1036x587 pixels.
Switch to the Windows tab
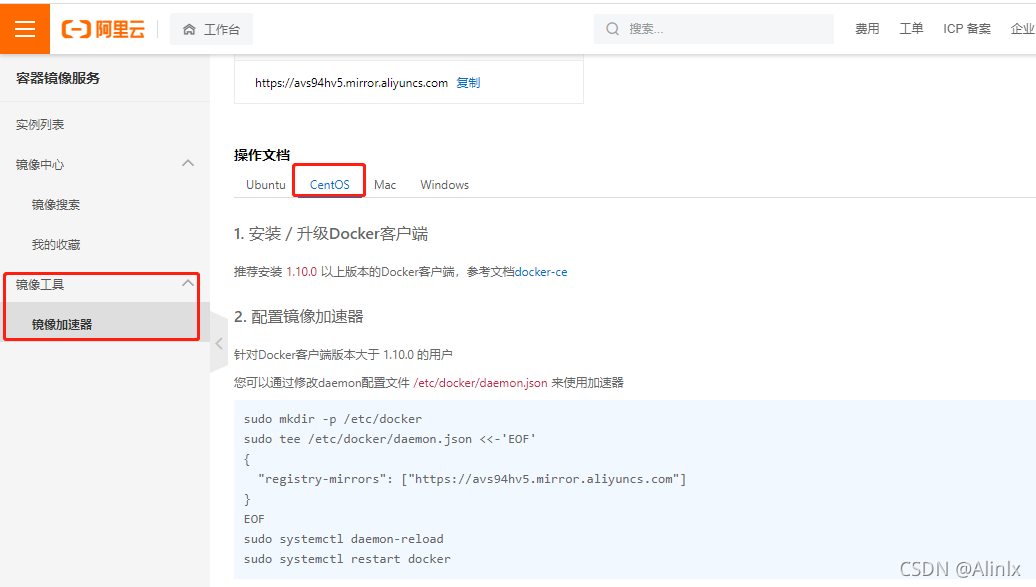445,185
